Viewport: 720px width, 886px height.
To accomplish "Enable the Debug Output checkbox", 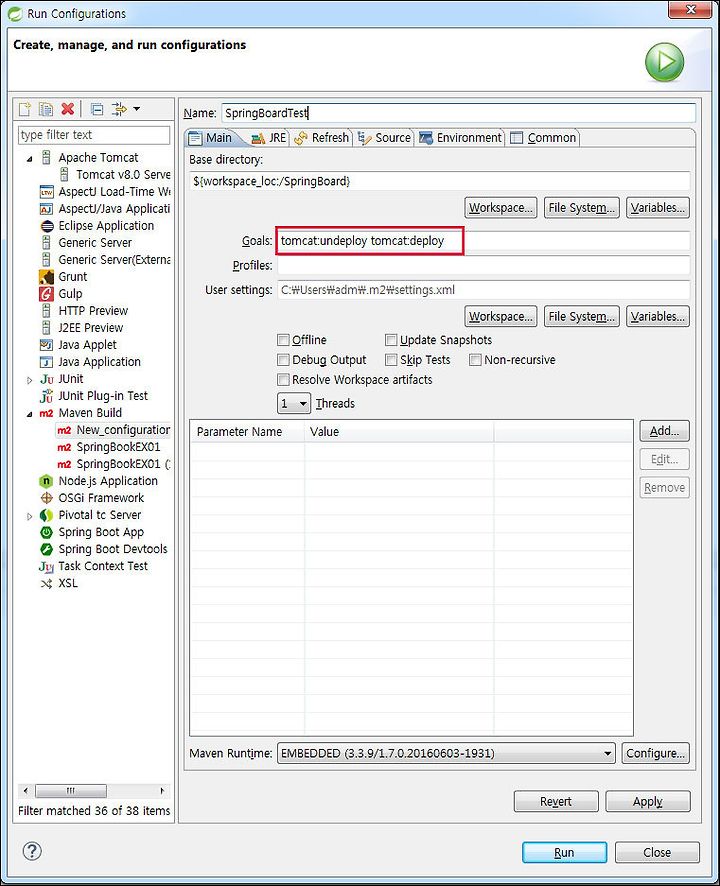I will pos(283,360).
